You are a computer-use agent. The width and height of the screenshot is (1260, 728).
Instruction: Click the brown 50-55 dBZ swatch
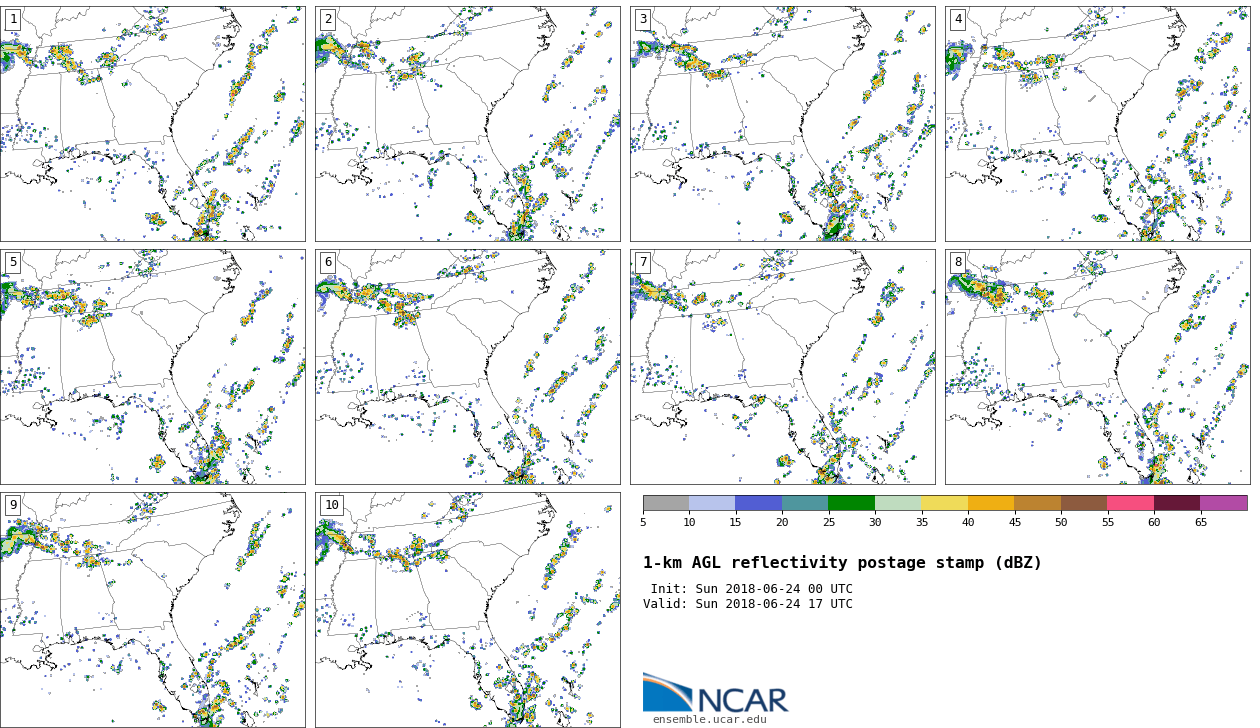tap(1084, 503)
